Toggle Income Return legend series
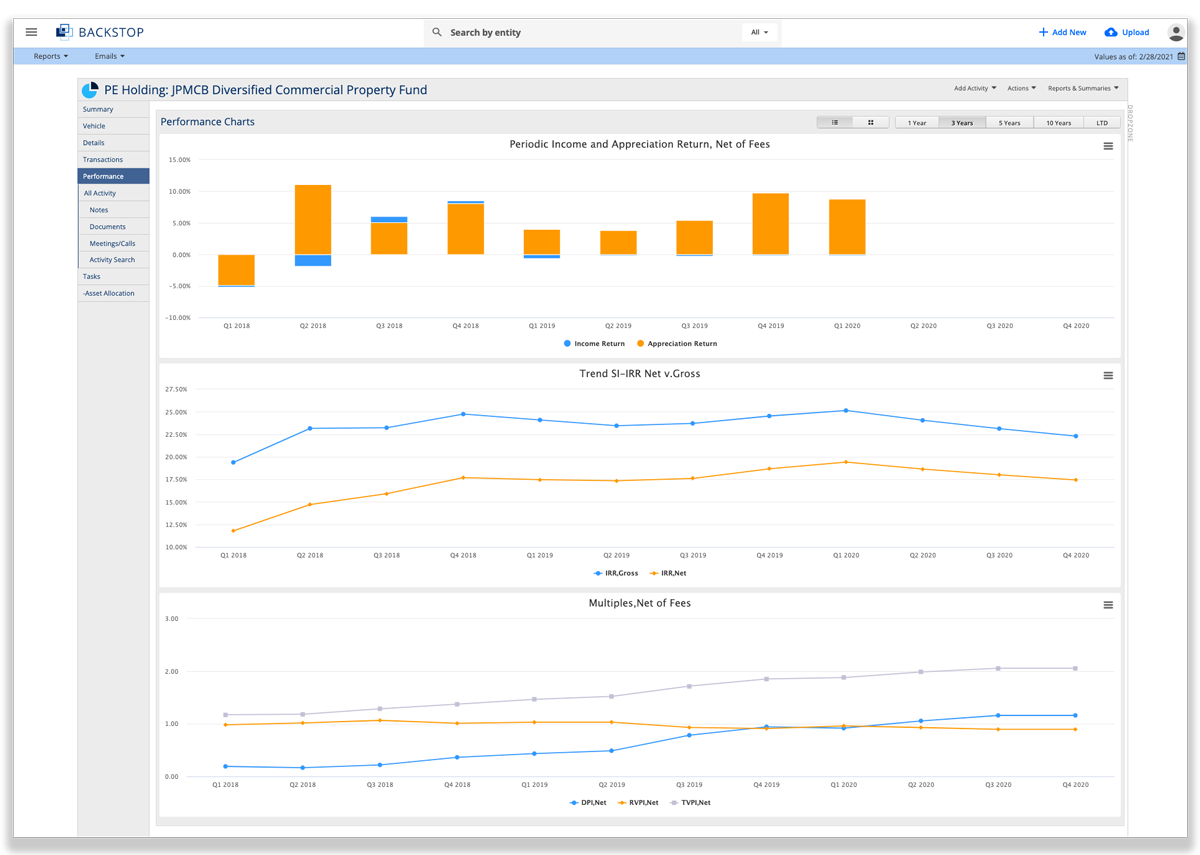The image size is (1200, 855). [594, 343]
